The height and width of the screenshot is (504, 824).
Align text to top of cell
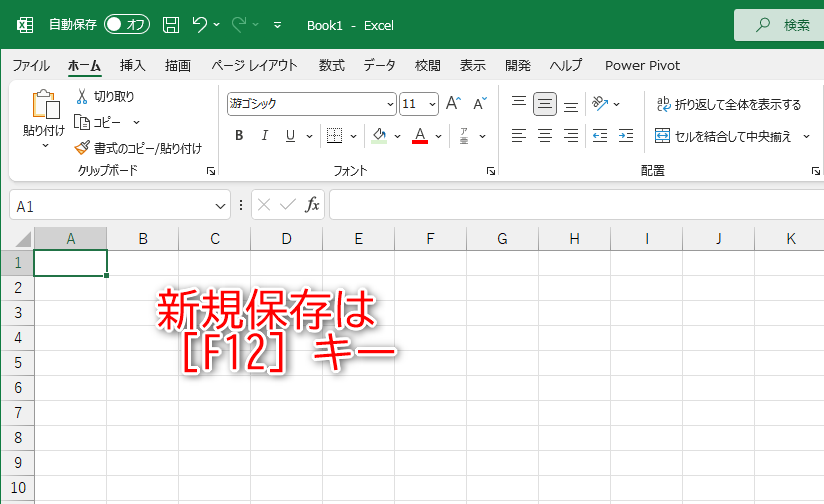tap(519, 103)
